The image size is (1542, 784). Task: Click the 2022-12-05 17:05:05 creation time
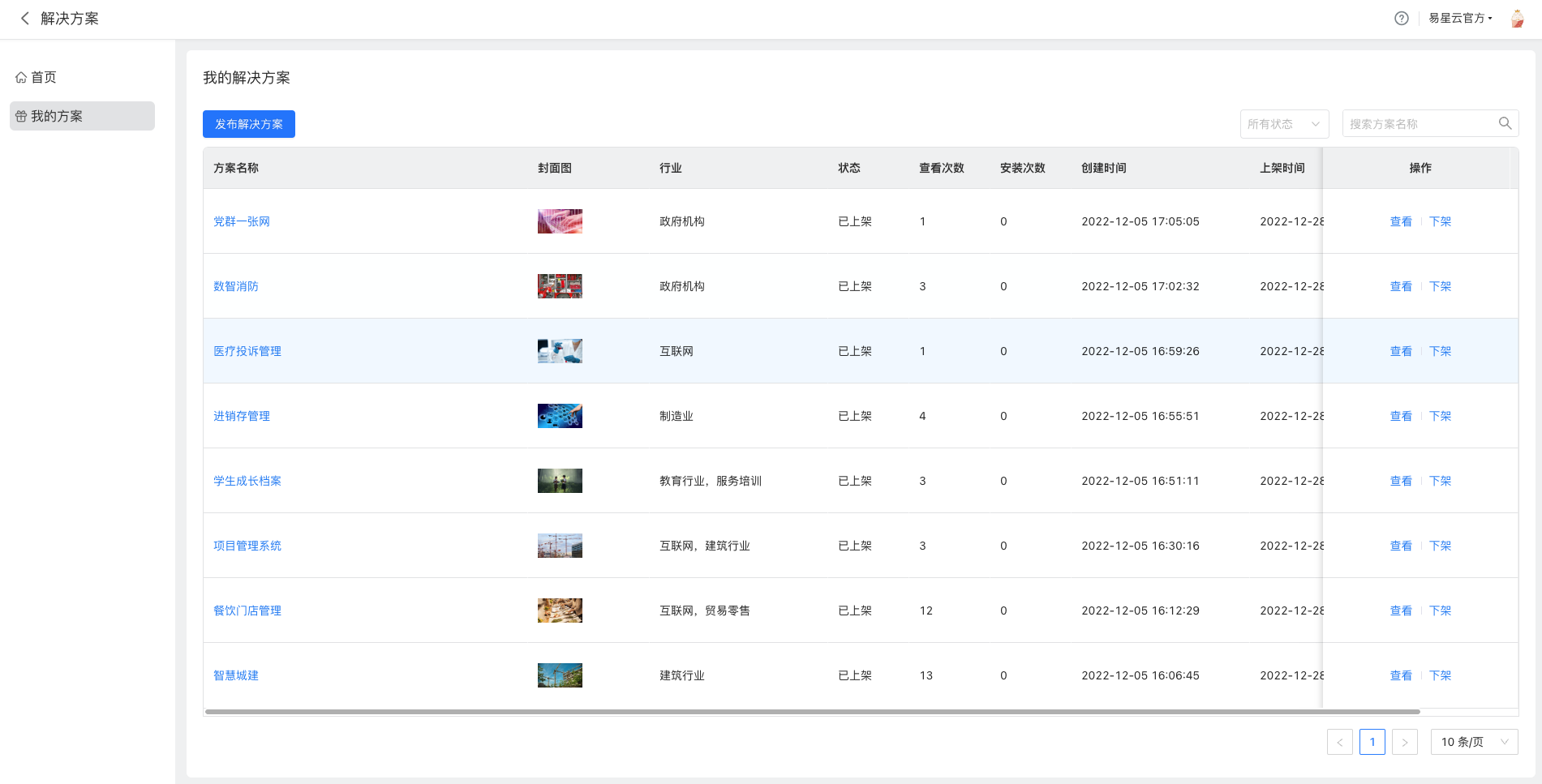pos(1140,221)
